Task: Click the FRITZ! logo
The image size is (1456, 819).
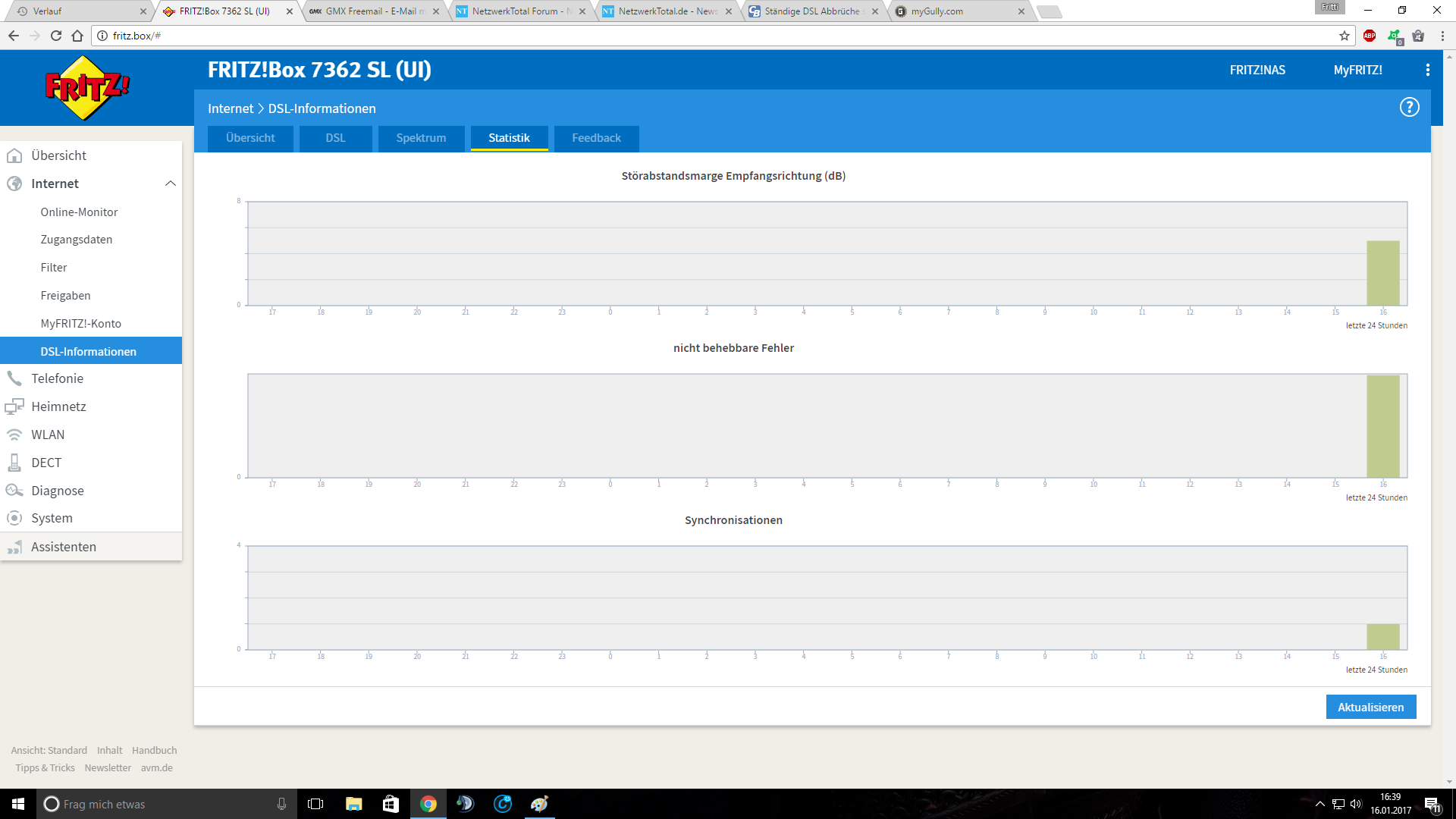Action: 87,88
